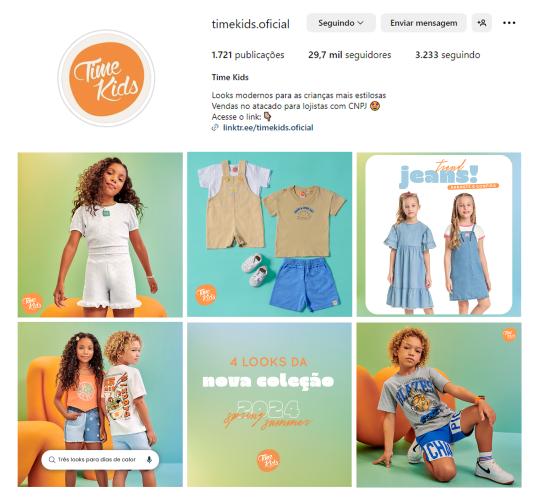This screenshot has width=539, height=500.
Task: Click the 1.721 publicações count
Action: point(248,55)
